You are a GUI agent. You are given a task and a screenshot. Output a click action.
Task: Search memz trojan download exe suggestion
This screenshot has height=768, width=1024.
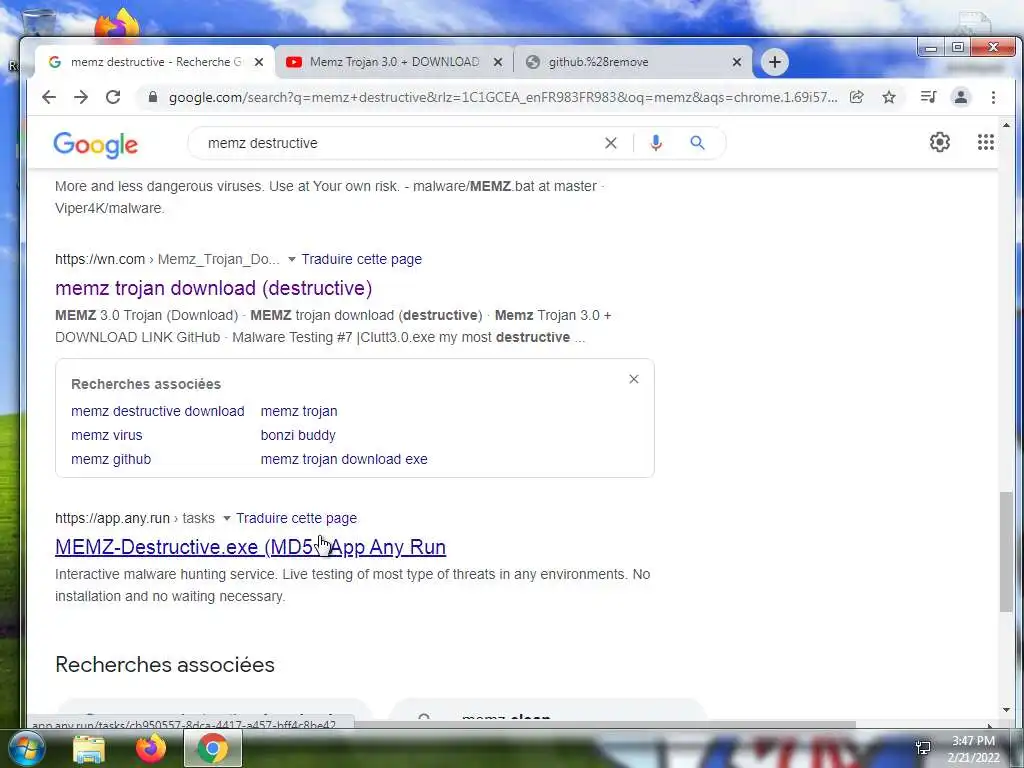point(344,460)
